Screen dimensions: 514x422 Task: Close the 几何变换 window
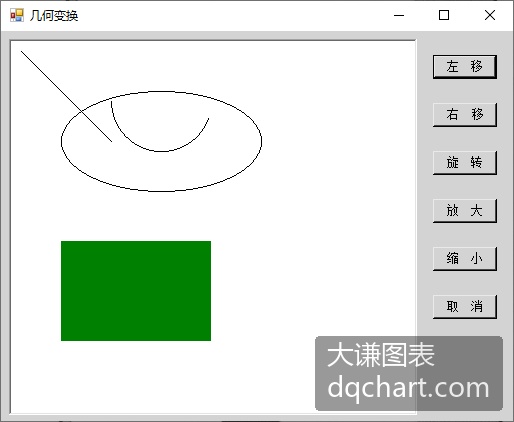[x=490, y=15]
